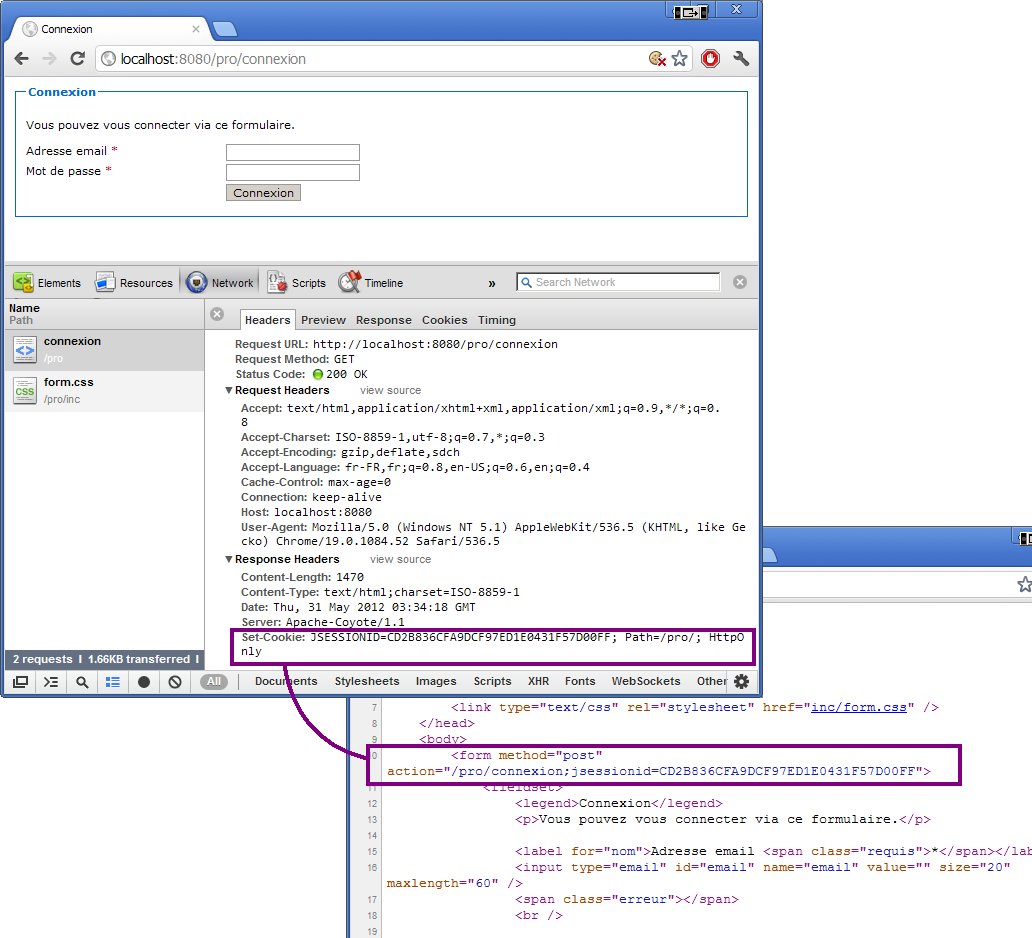Viewport: 1032px width, 938px height.
Task: Open the Chrome wrench menu
Action: pos(741,59)
